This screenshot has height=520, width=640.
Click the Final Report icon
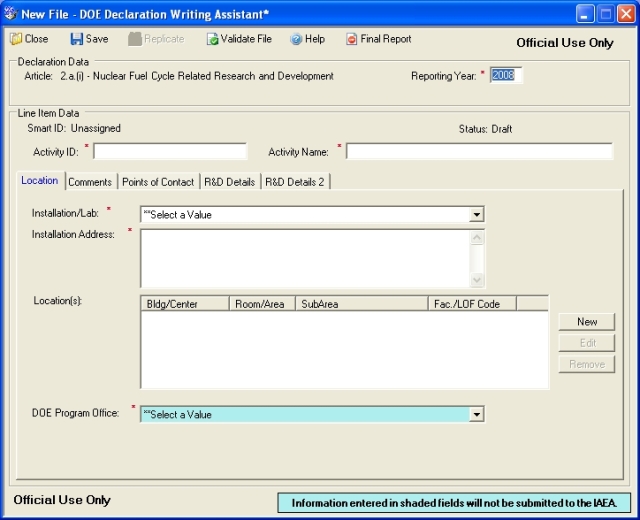tap(351, 39)
